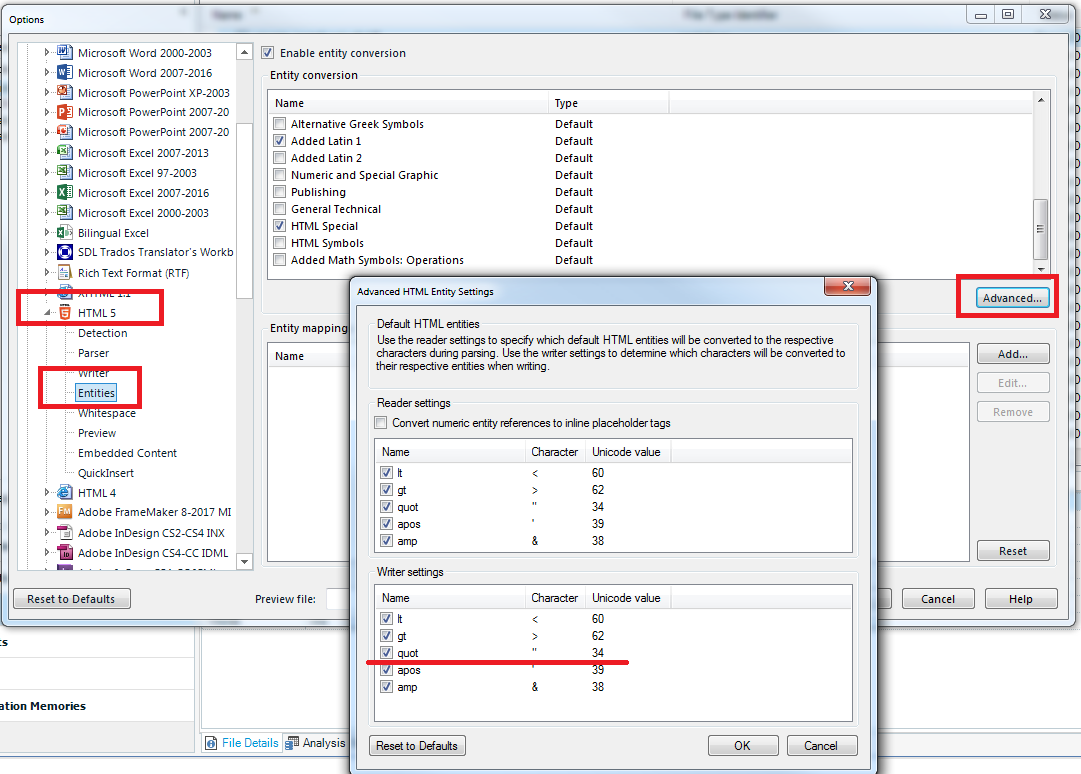
Task: Click the Adobe InDesign CS2-CS4 INX icon
Action: coord(64,532)
